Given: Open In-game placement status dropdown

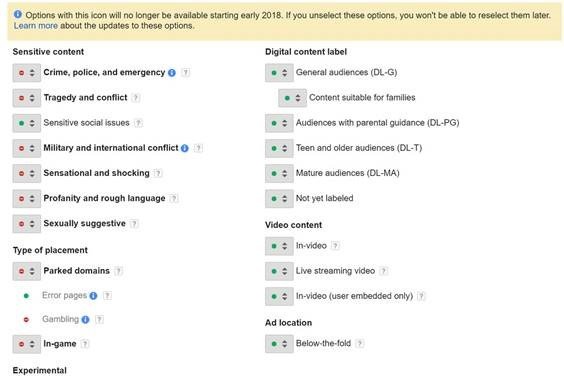Looking at the screenshot, I should 27,344.
